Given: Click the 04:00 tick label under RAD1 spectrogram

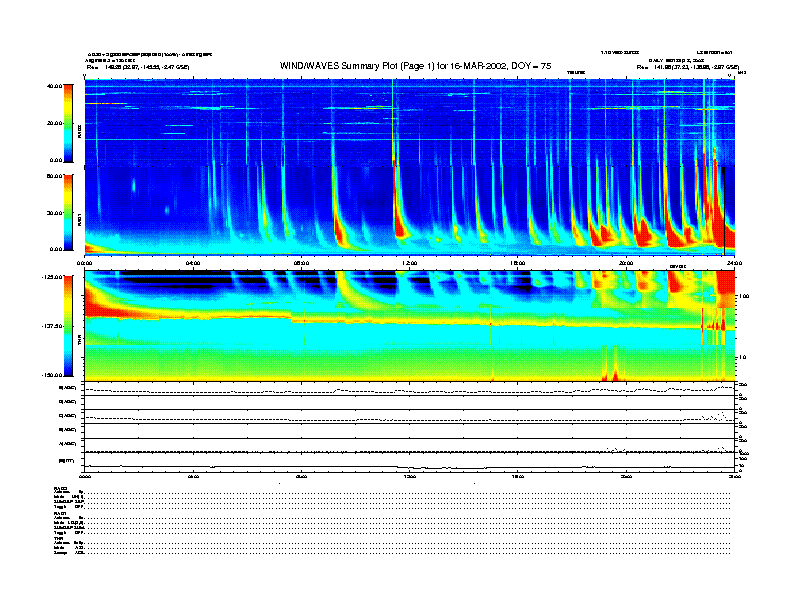Looking at the screenshot, I should (193, 263).
